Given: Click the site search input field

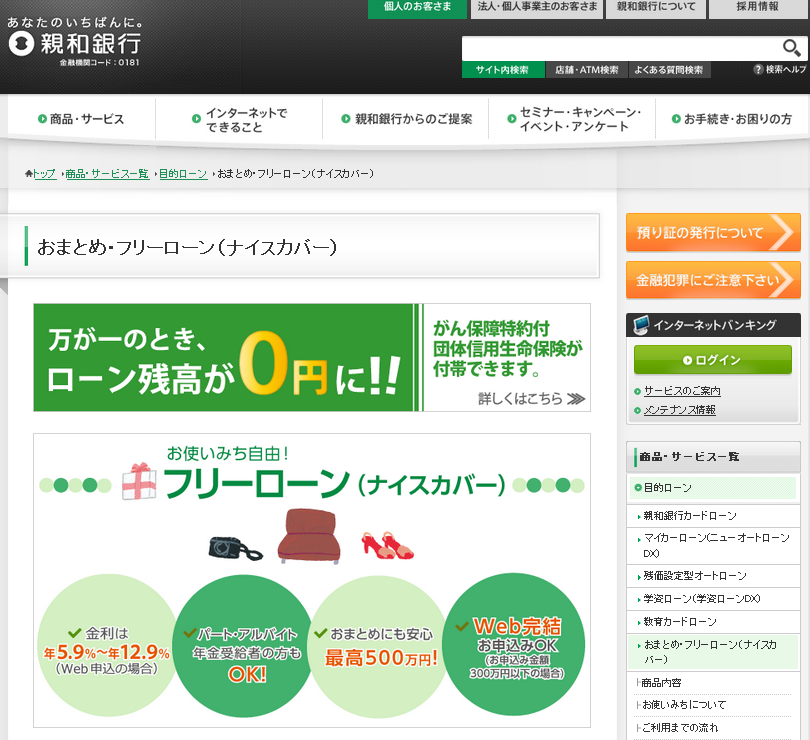Looking at the screenshot, I should [620, 49].
